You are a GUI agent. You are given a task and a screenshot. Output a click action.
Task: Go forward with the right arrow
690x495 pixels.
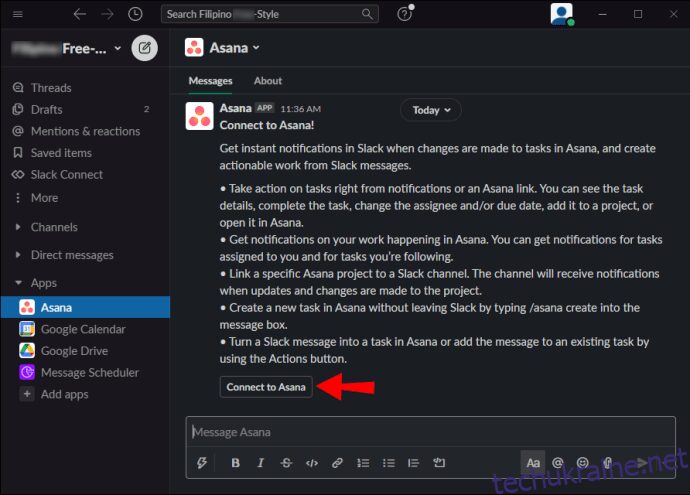107,15
